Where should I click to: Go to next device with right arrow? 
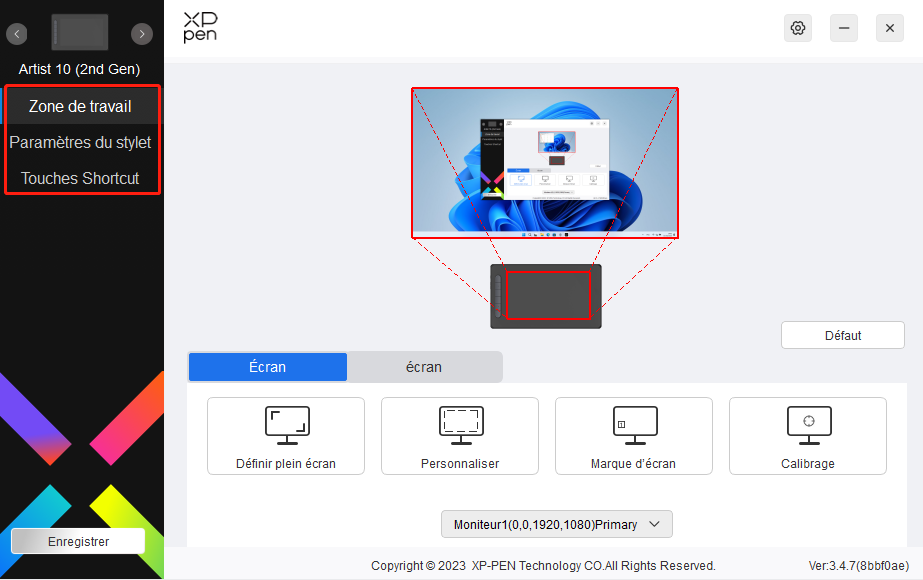[x=143, y=34]
